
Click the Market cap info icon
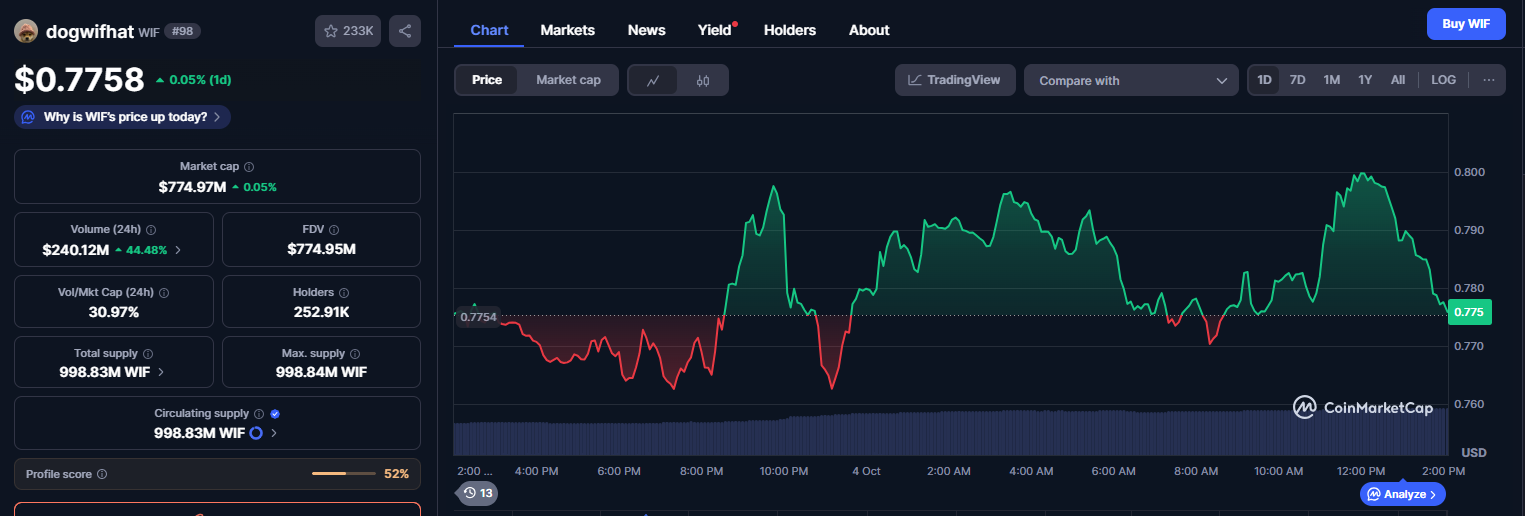pyautogui.click(x=249, y=167)
